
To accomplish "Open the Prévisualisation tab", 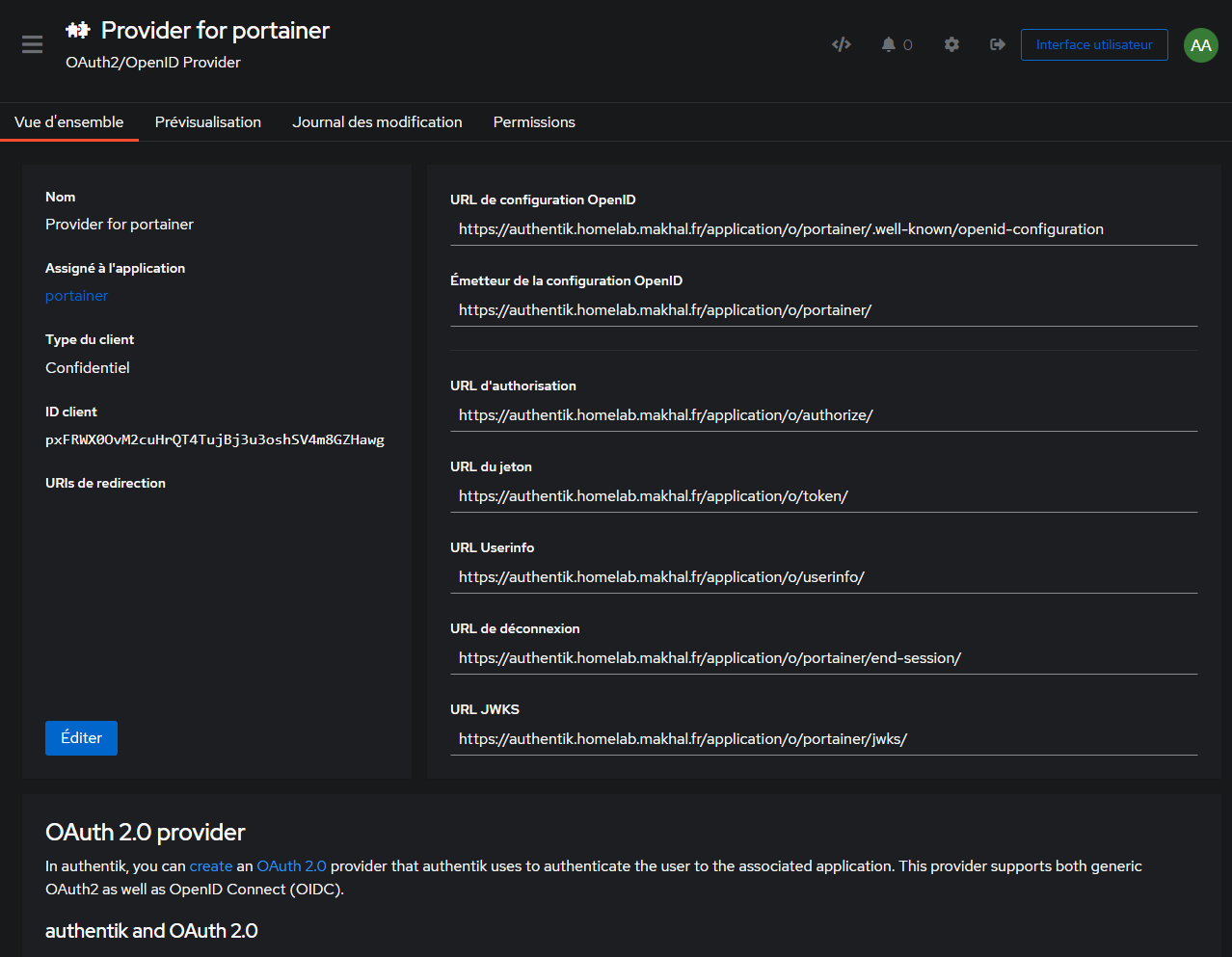I will click(x=208, y=122).
